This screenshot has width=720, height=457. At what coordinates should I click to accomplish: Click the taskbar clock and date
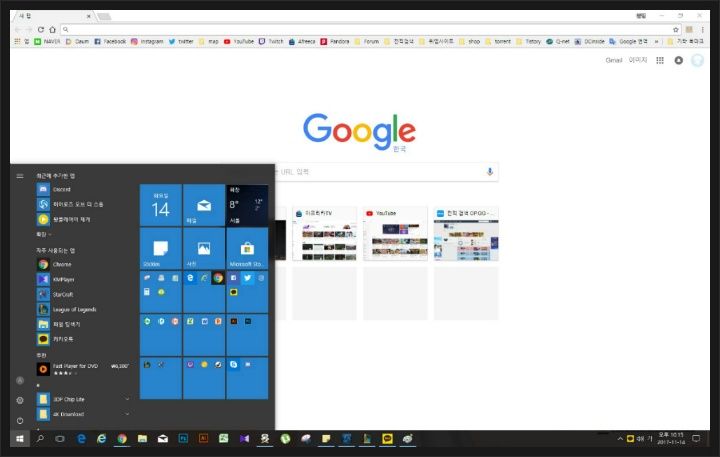click(671, 439)
